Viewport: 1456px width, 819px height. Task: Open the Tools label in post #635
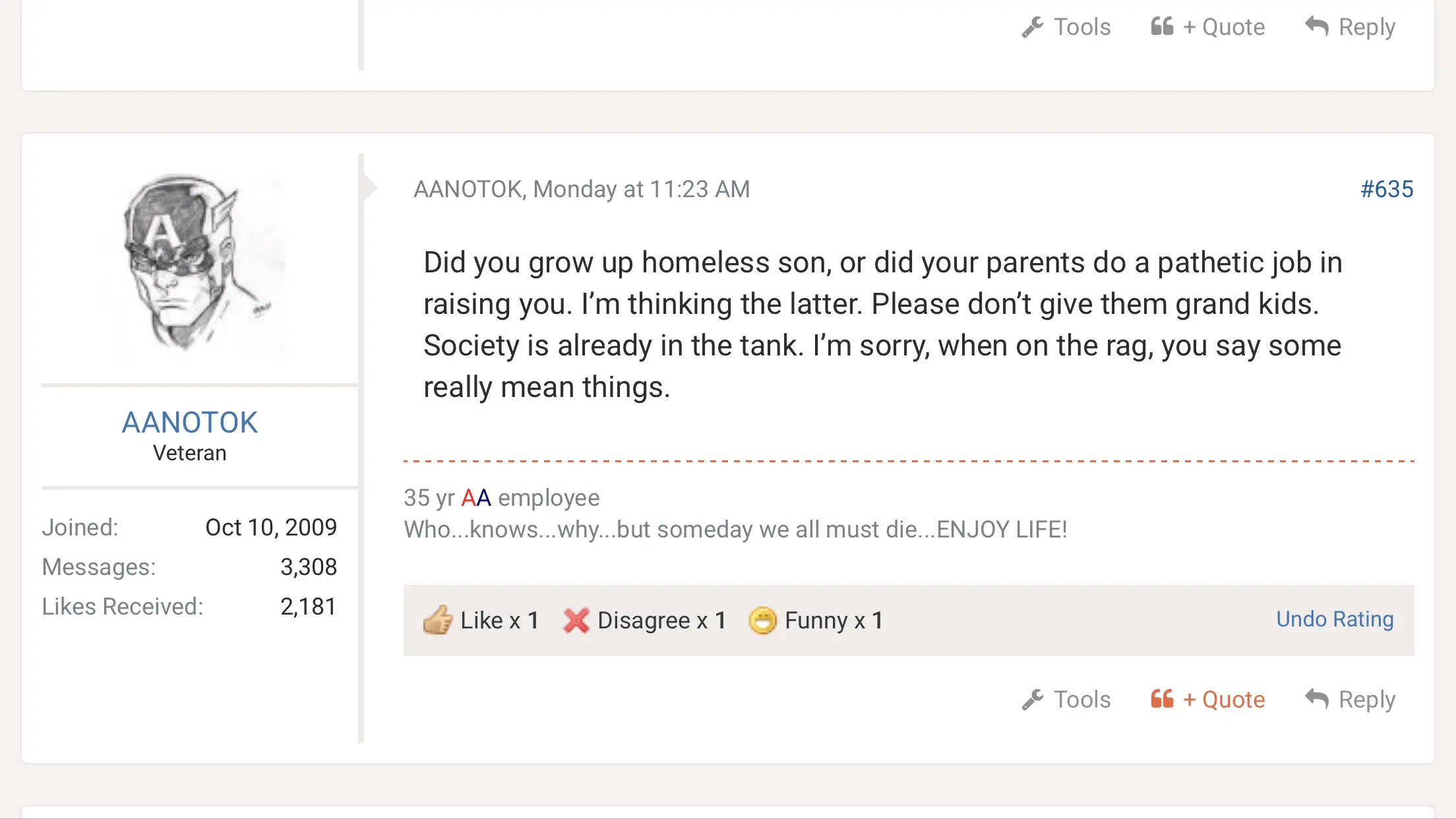click(x=1082, y=699)
